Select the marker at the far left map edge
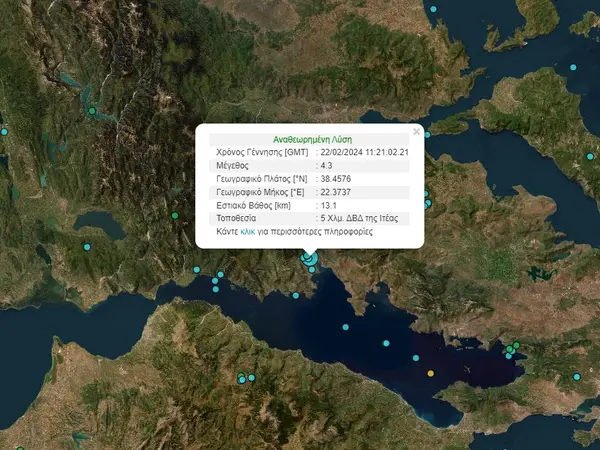600x450 pixels. (x=3, y=132)
